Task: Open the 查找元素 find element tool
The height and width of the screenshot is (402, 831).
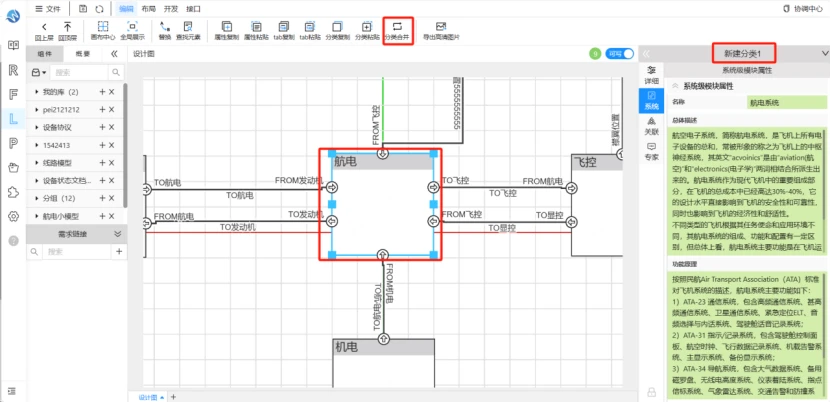Action: point(188,31)
